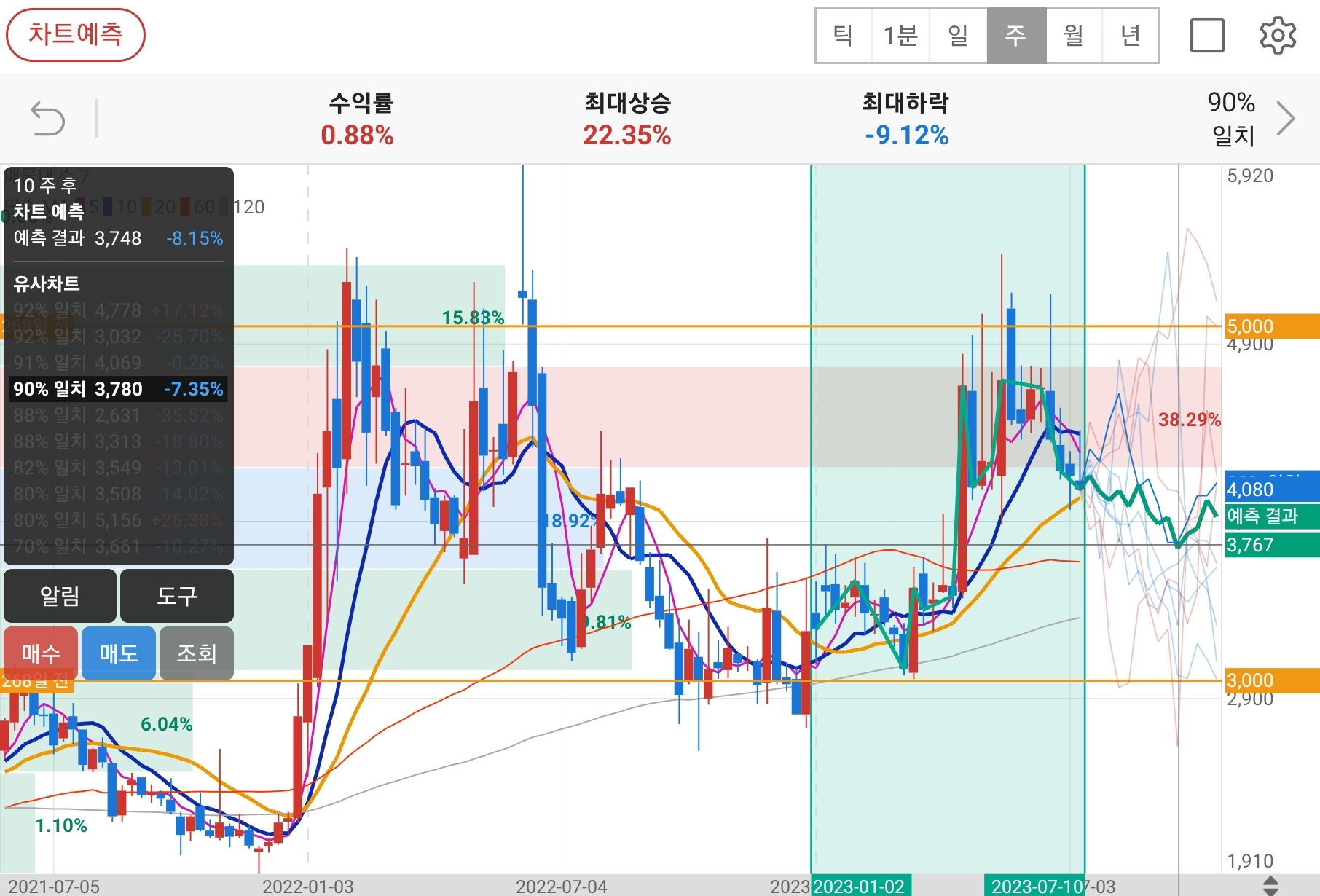Tap the 1.10% zone percentage label
Viewport: 1320px width, 896px height.
coord(61,825)
